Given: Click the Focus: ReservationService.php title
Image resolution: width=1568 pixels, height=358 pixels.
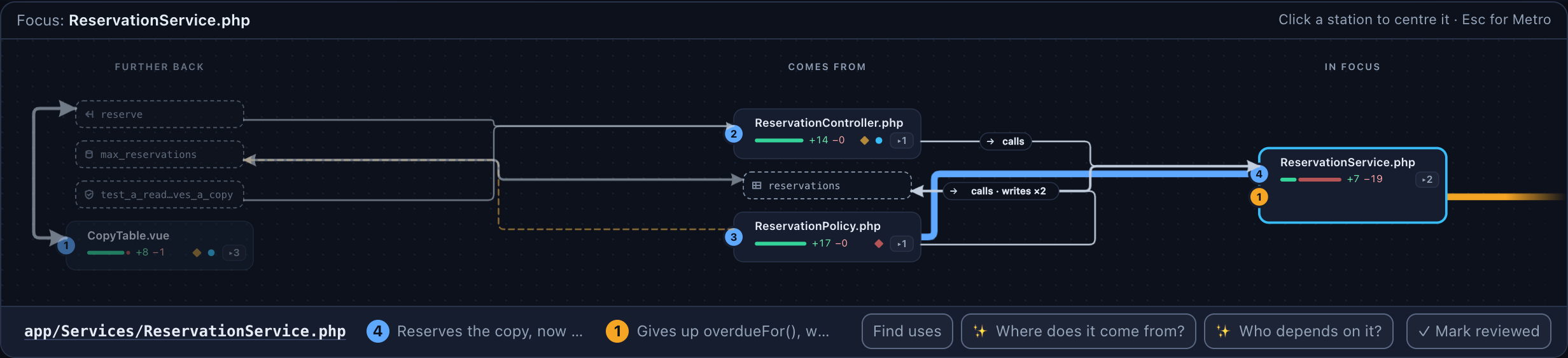Looking at the screenshot, I should click(x=134, y=20).
